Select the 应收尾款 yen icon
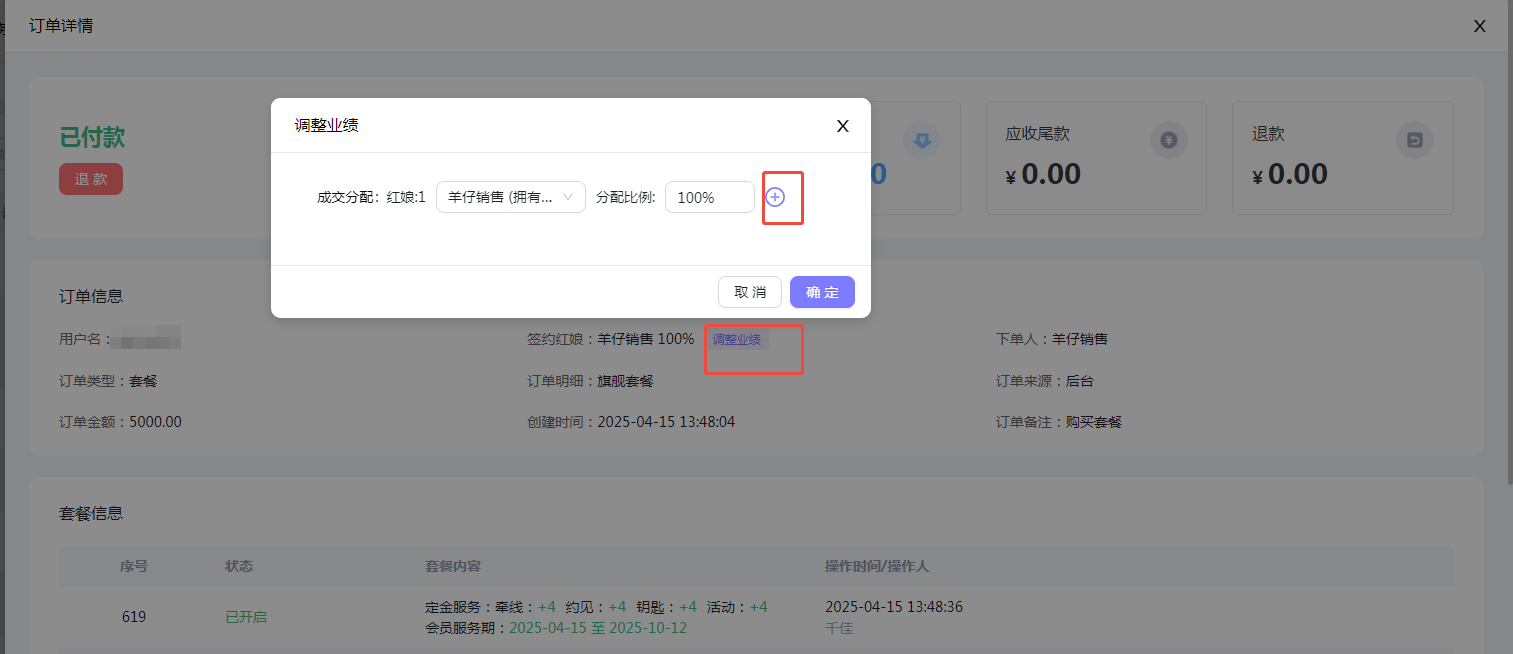Image resolution: width=1513 pixels, height=654 pixels. 1169,140
